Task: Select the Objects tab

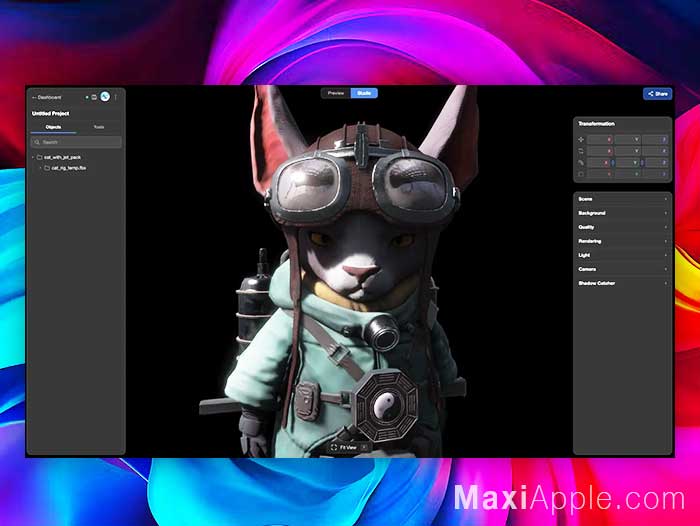Action: pyautogui.click(x=54, y=127)
